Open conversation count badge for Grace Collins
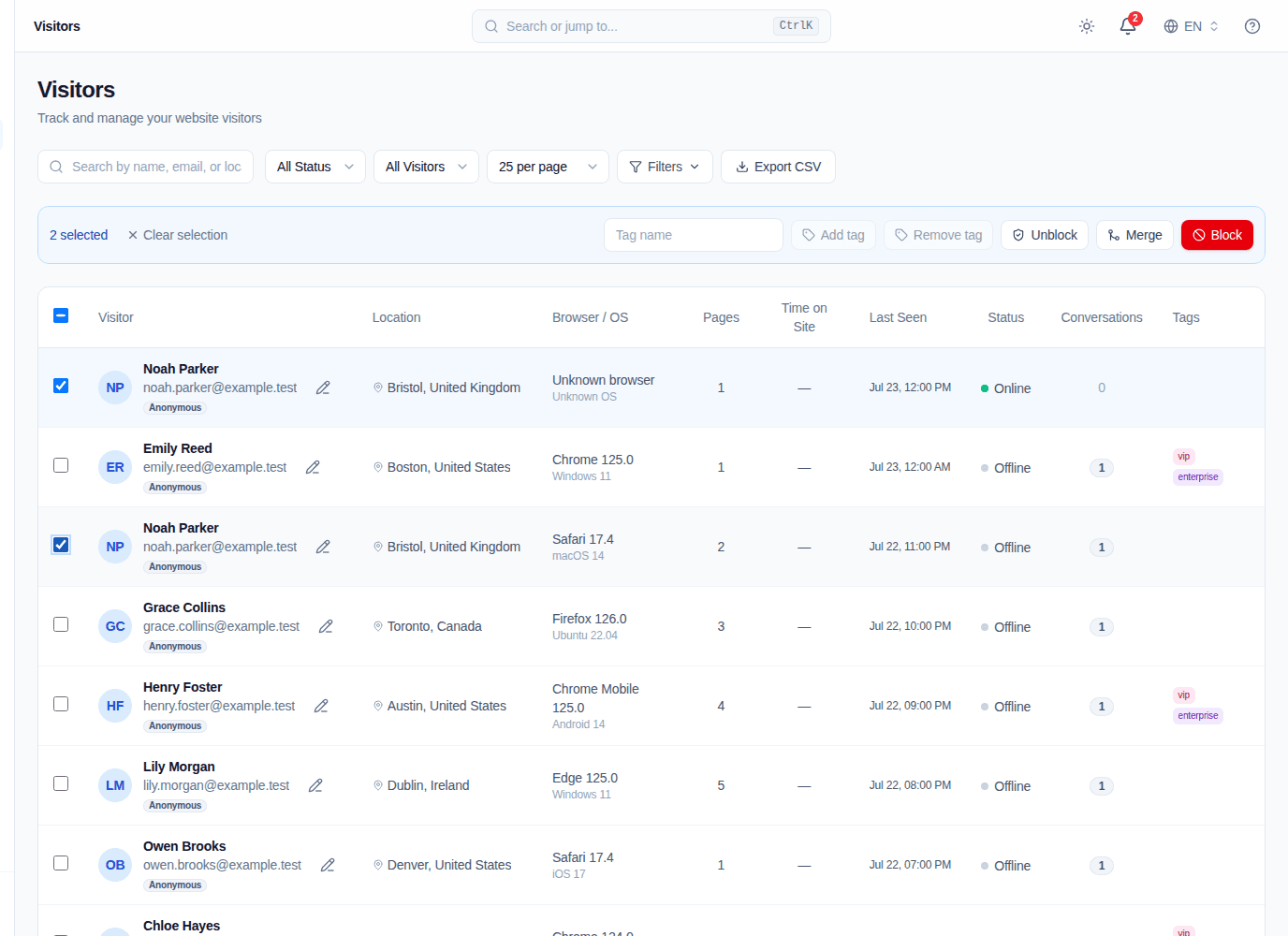Image resolution: width=1288 pixels, height=936 pixels. [x=1102, y=627]
